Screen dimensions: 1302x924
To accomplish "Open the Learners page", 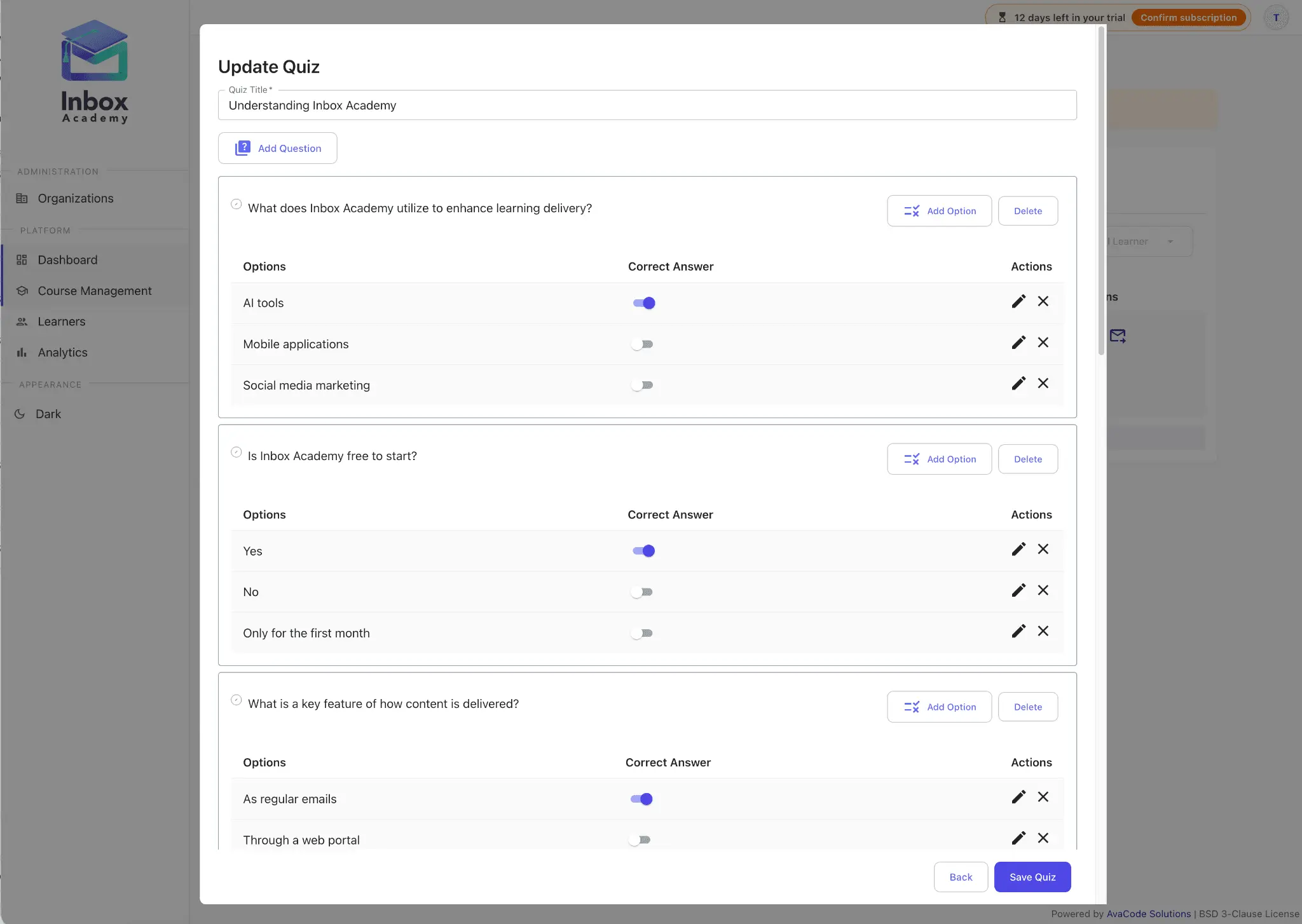I will (95, 322).
